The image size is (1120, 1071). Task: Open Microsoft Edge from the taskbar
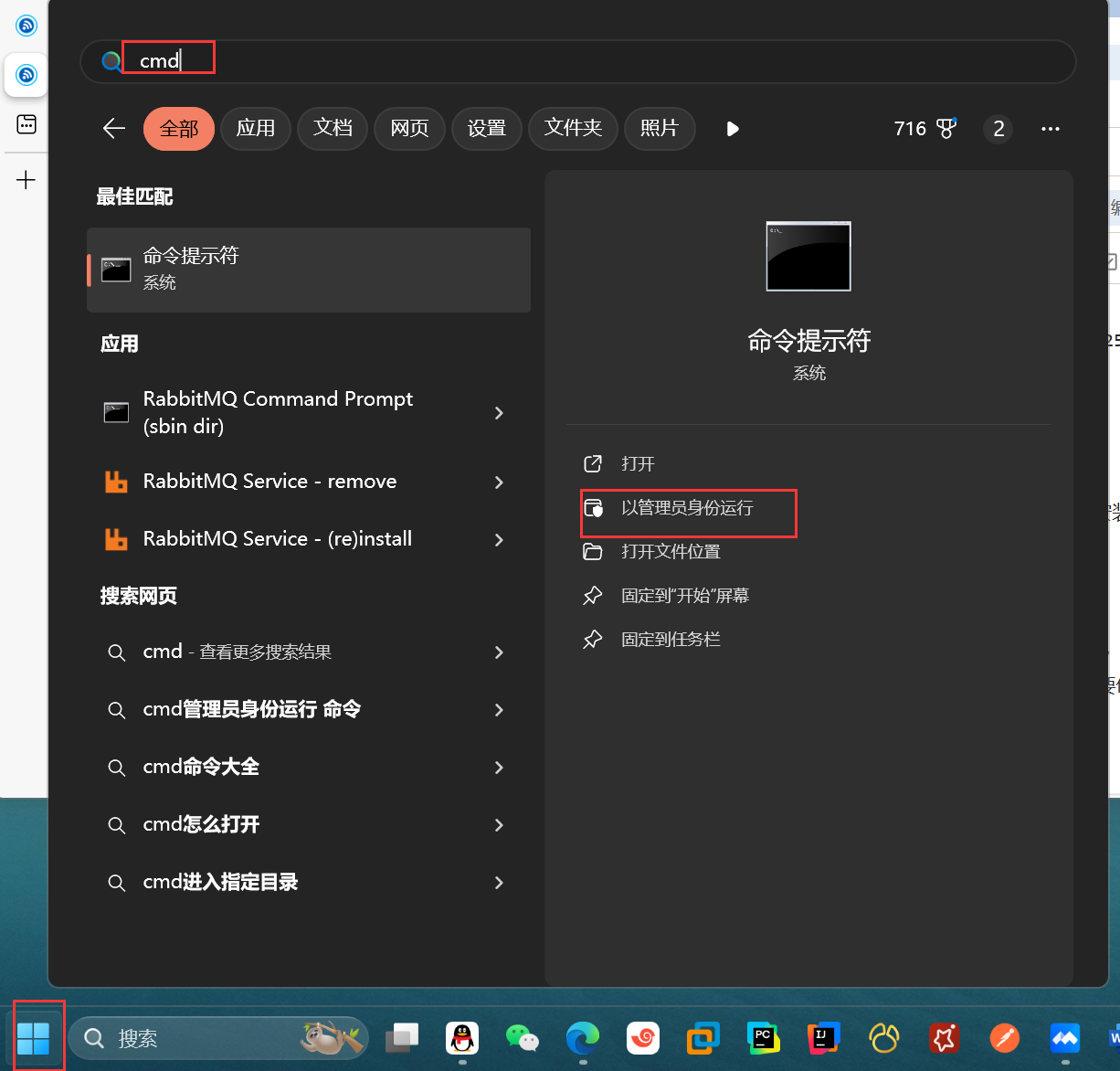tap(582, 1038)
